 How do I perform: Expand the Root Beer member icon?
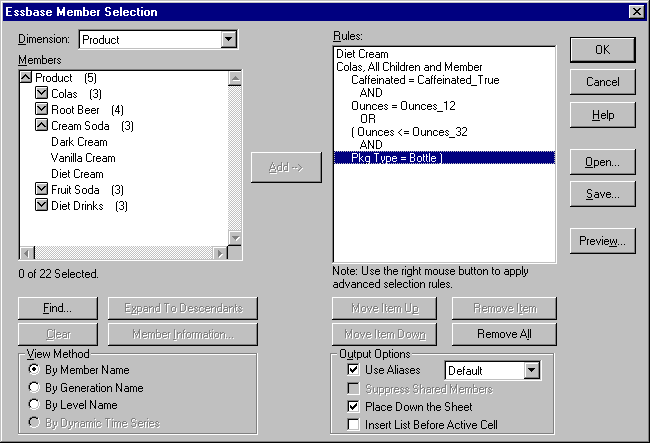click(42, 109)
